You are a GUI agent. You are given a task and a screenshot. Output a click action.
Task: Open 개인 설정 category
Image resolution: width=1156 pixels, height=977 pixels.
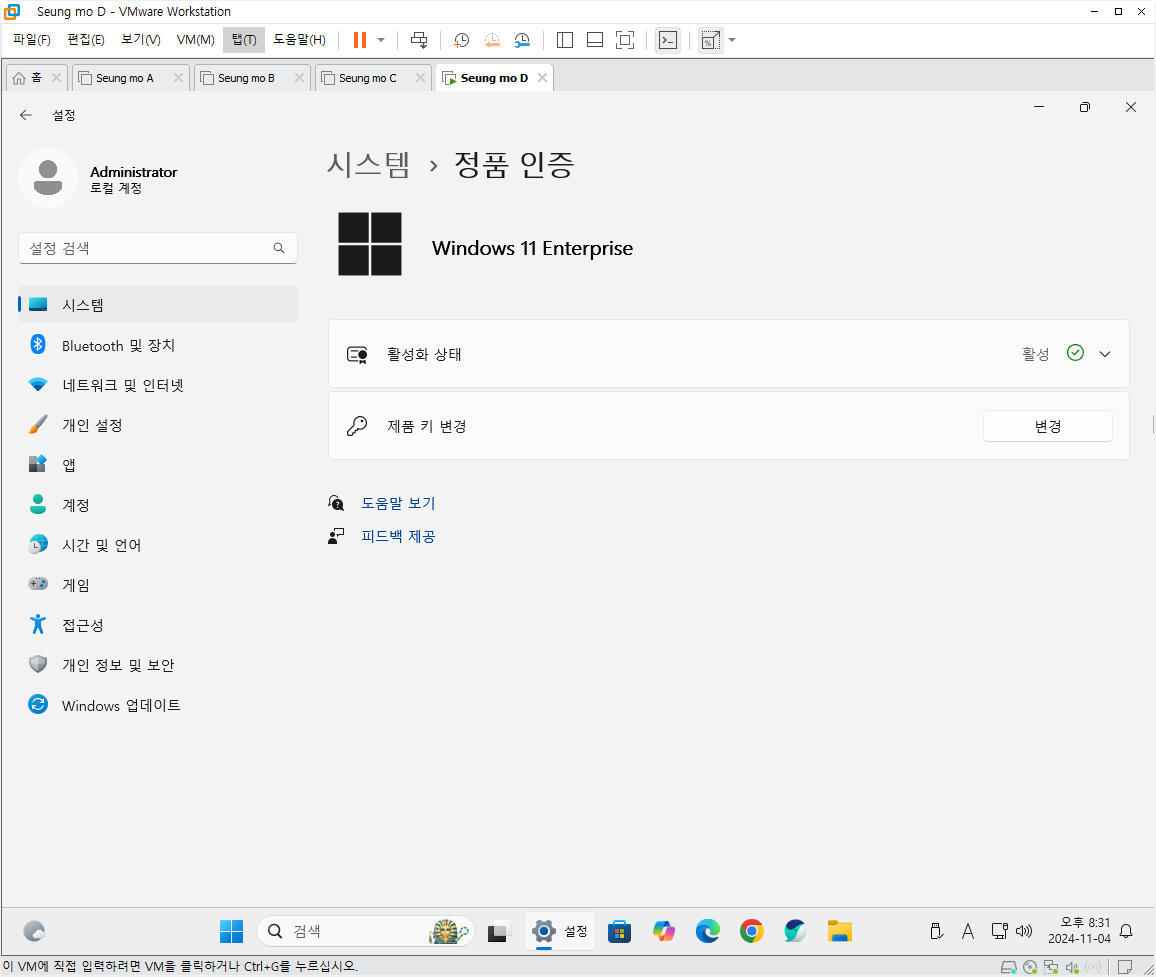[158, 425]
